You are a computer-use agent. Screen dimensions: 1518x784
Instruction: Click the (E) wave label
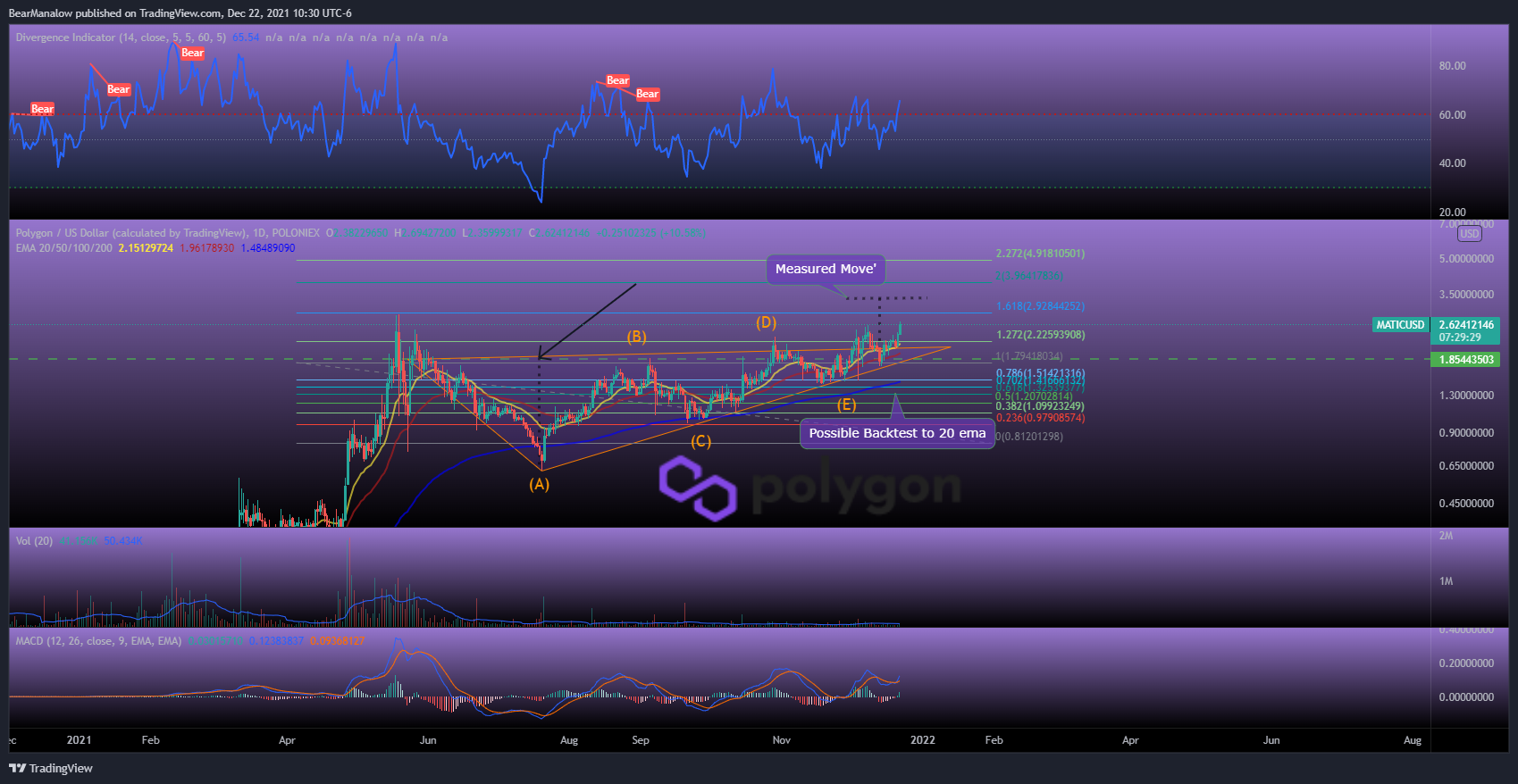pos(846,405)
